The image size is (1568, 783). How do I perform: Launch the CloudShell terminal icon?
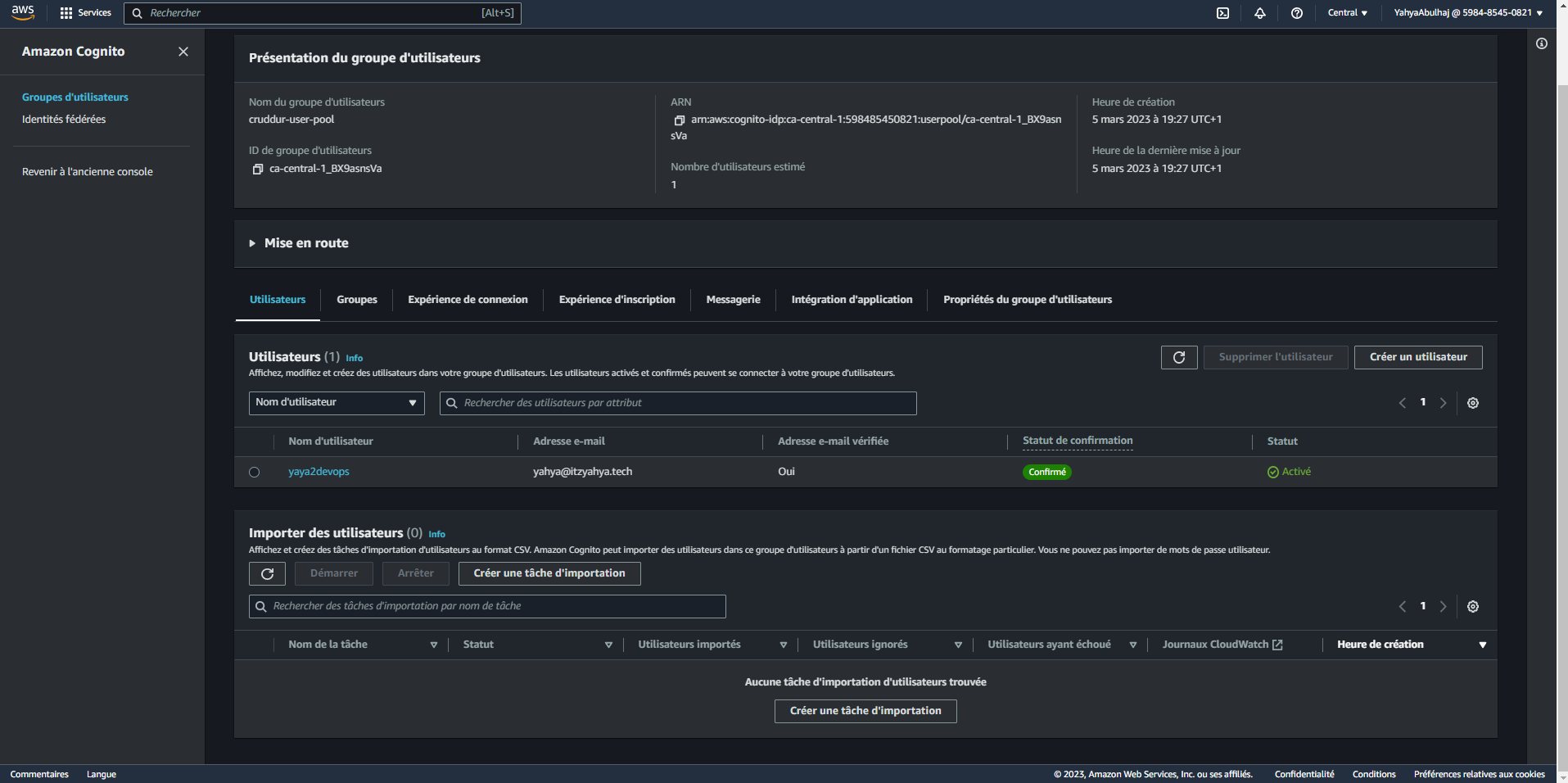click(1222, 13)
